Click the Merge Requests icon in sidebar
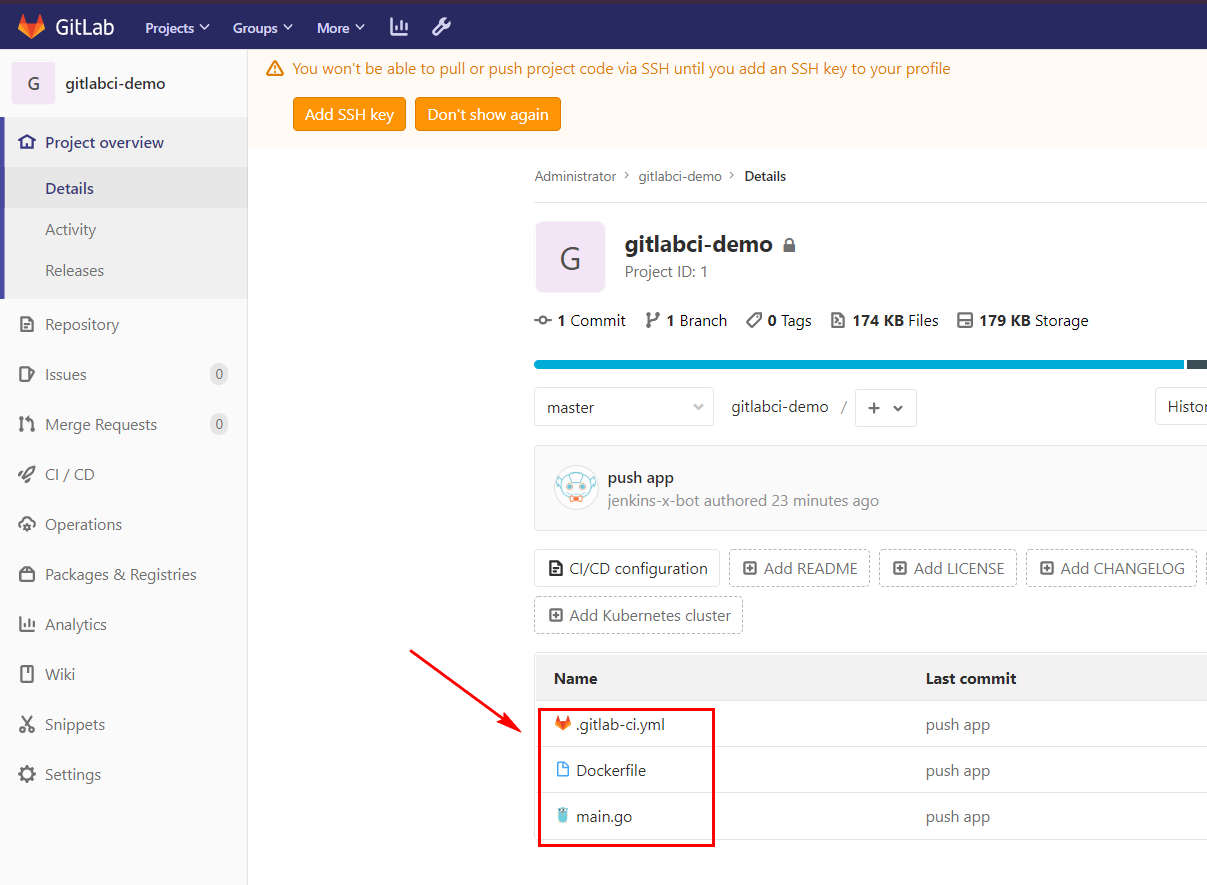This screenshot has height=885, width=1207. click(27, 424)
